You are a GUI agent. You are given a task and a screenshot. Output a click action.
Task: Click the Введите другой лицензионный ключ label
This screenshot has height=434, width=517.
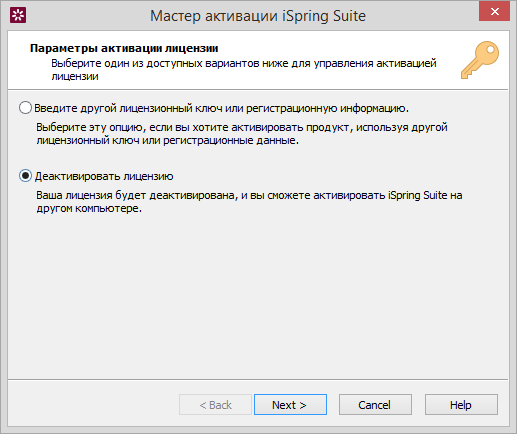pyautogui.click(x=221, y=108)
